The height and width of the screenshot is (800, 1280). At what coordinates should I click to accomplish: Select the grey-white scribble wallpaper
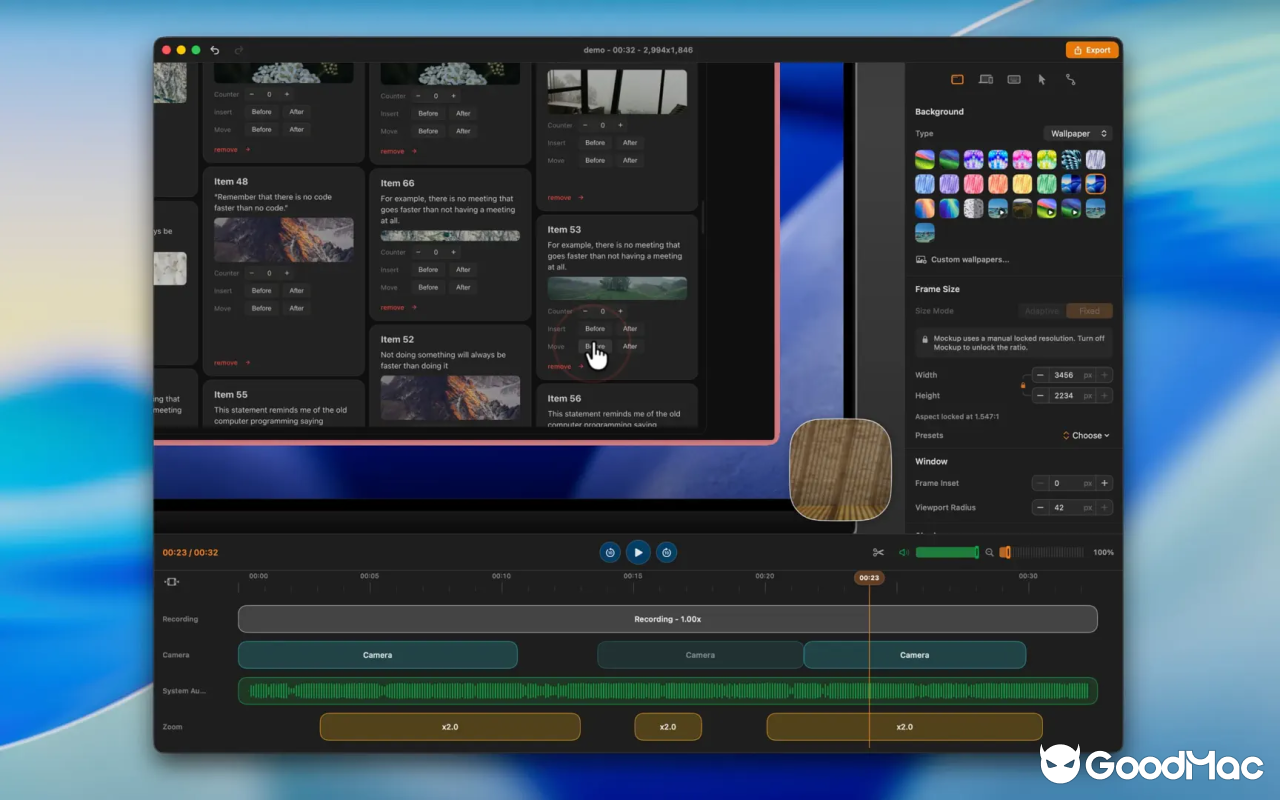point(1096,159)
